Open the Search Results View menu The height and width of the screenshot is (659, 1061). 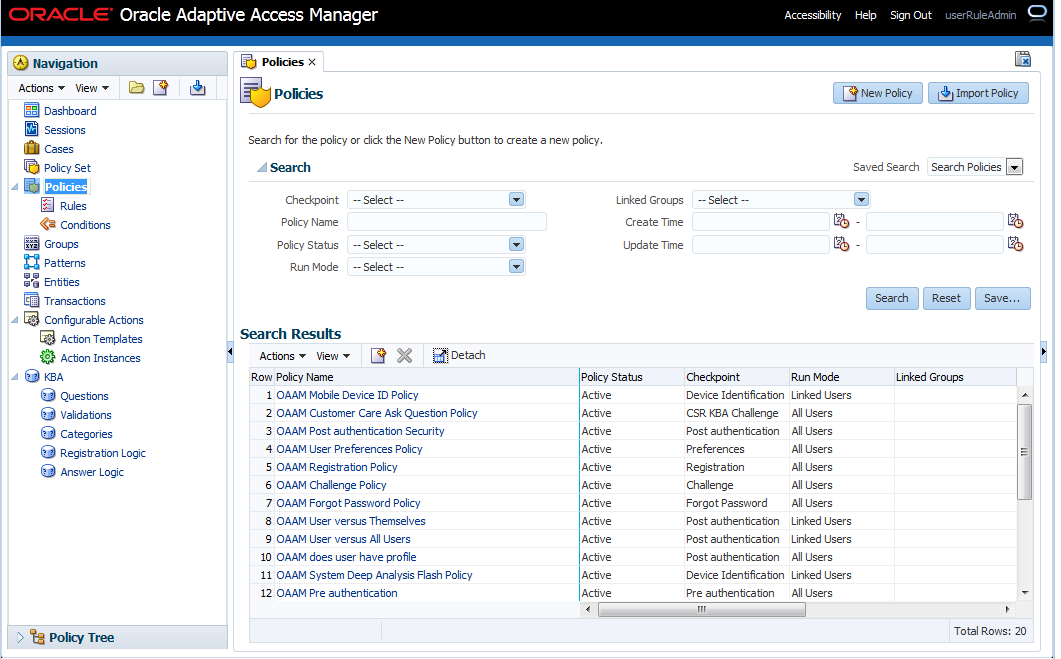click(x=333, y=356)
